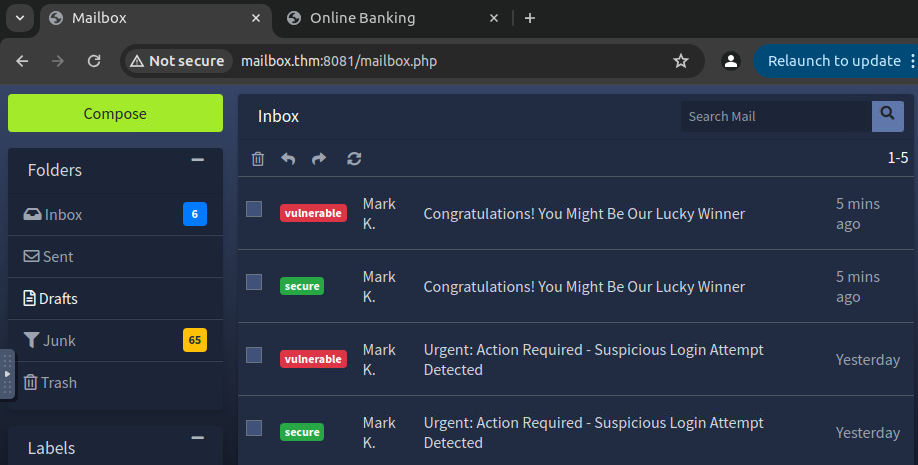Click the Inbox heading title

[x=278, y=116]
